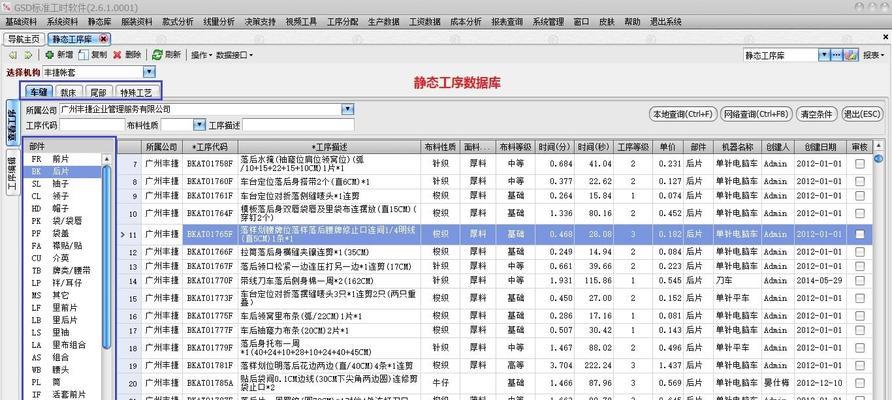Screen dimensions: 892x400
Task: Click into the 工序代码 input field
Action: click(92, 125)
